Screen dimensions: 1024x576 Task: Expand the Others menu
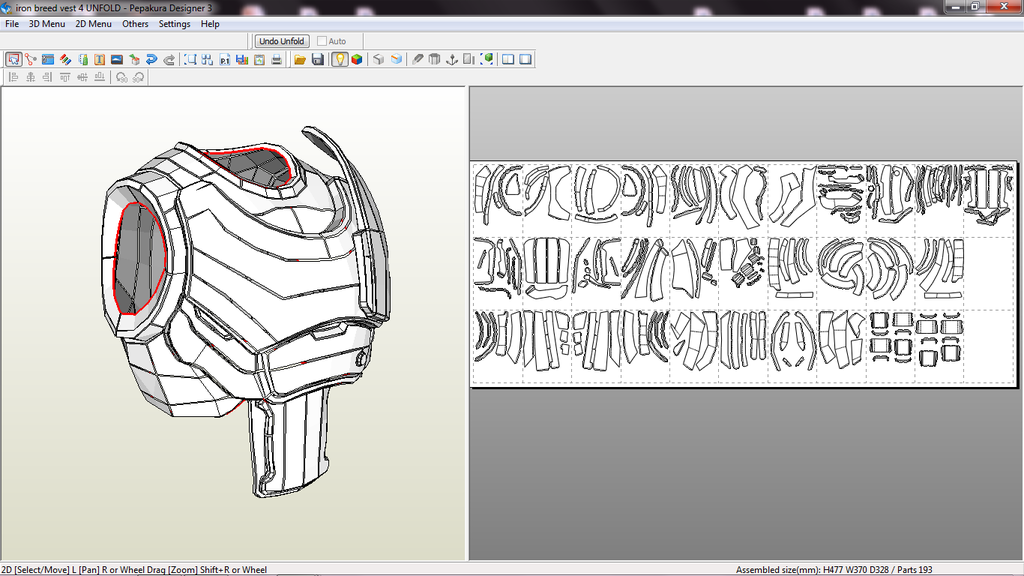pyautogui.click(x=135, y=24)
